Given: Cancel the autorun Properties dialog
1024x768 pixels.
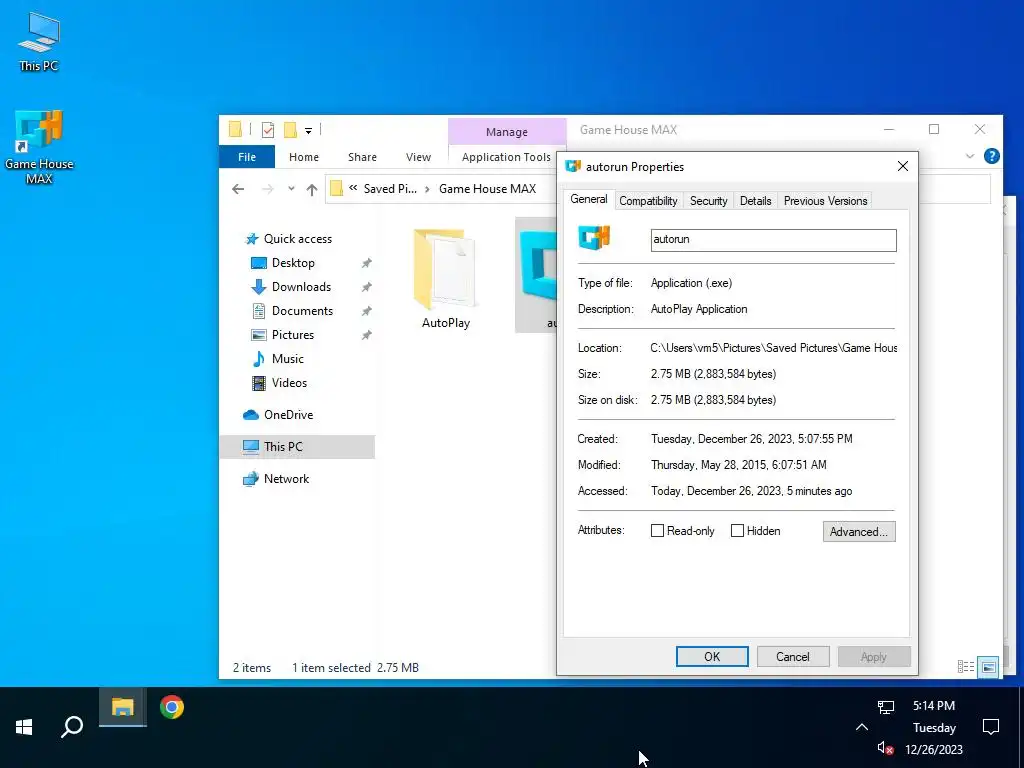Looking at the screenshot, I should 793,657.
